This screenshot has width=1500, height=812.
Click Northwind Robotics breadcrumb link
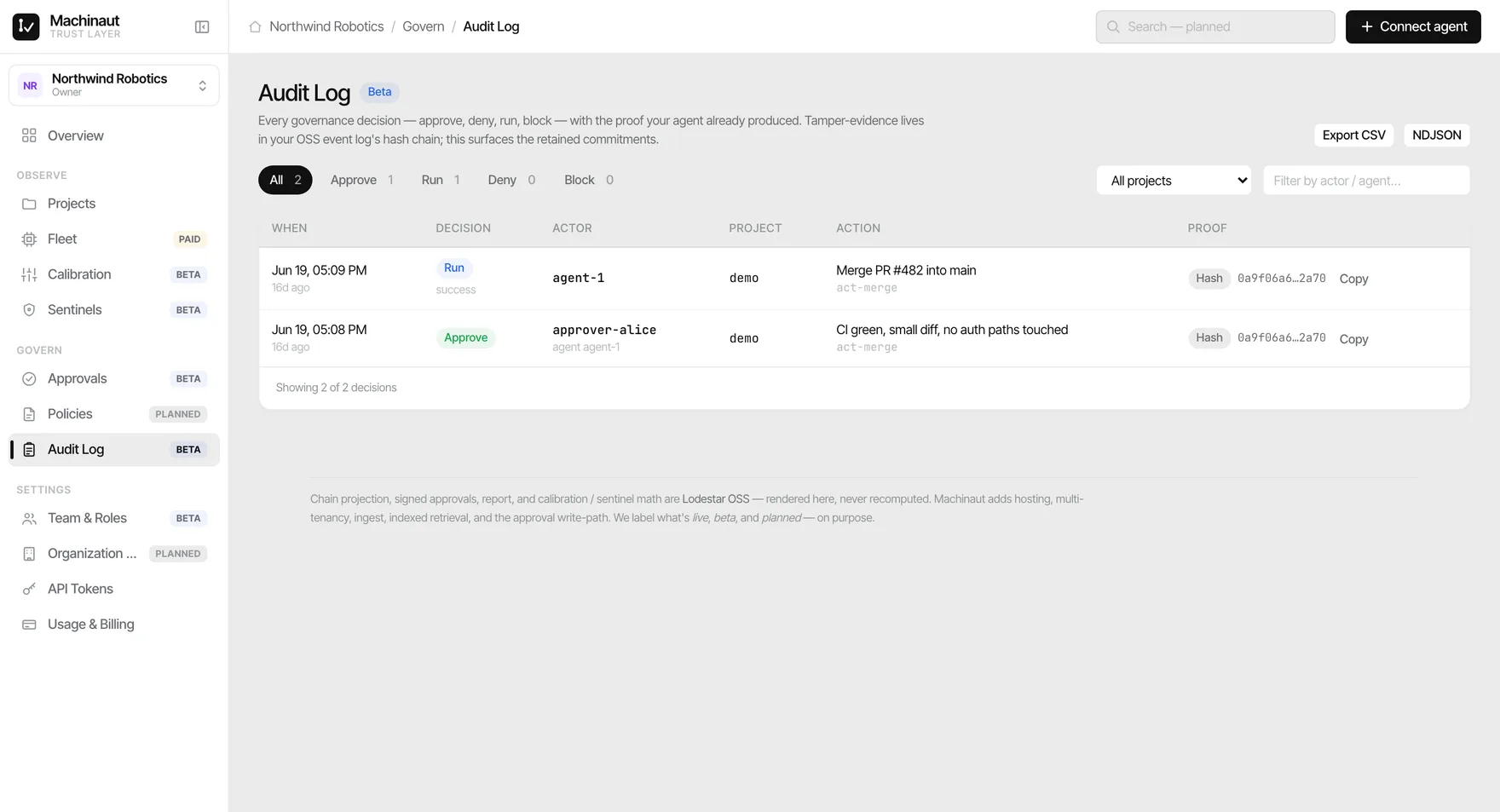coord(326,27)
